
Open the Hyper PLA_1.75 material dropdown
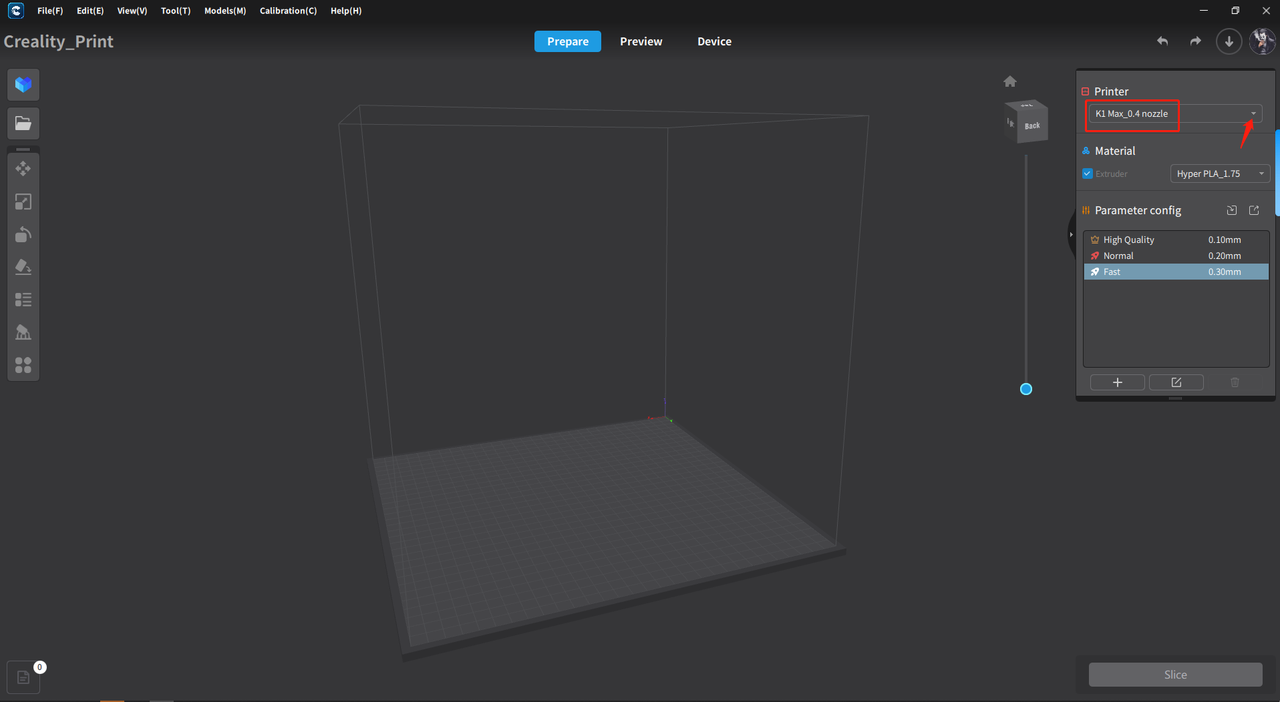click(x=1220, y=174)
